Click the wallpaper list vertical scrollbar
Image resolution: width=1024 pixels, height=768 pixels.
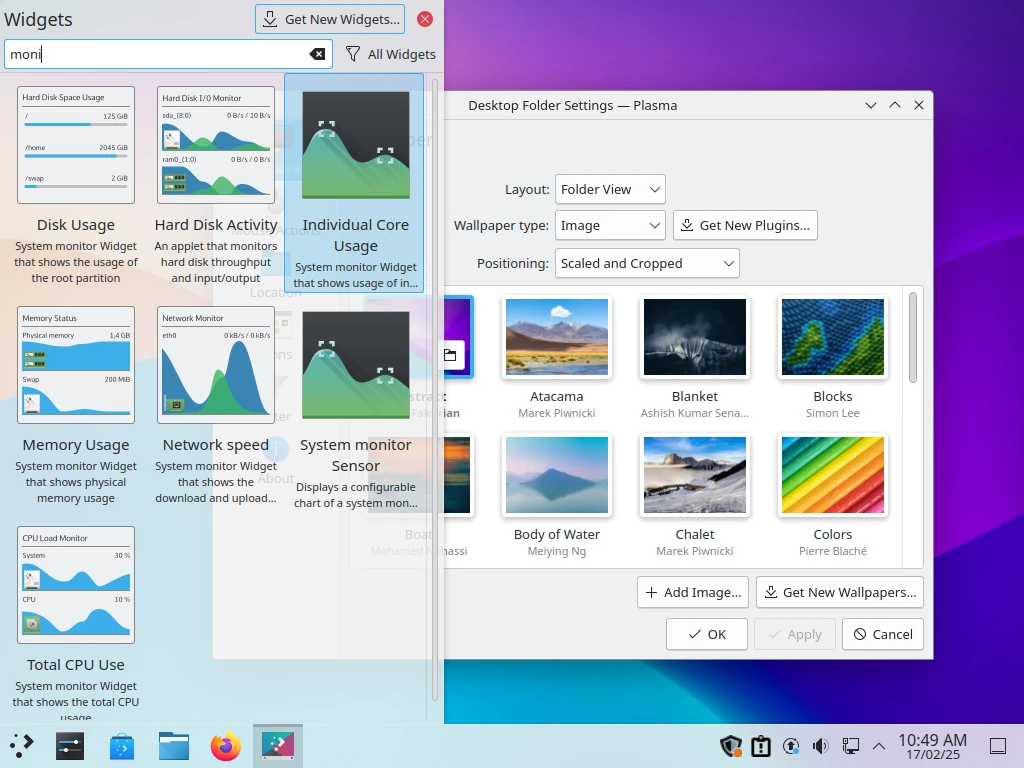point(913,338)
